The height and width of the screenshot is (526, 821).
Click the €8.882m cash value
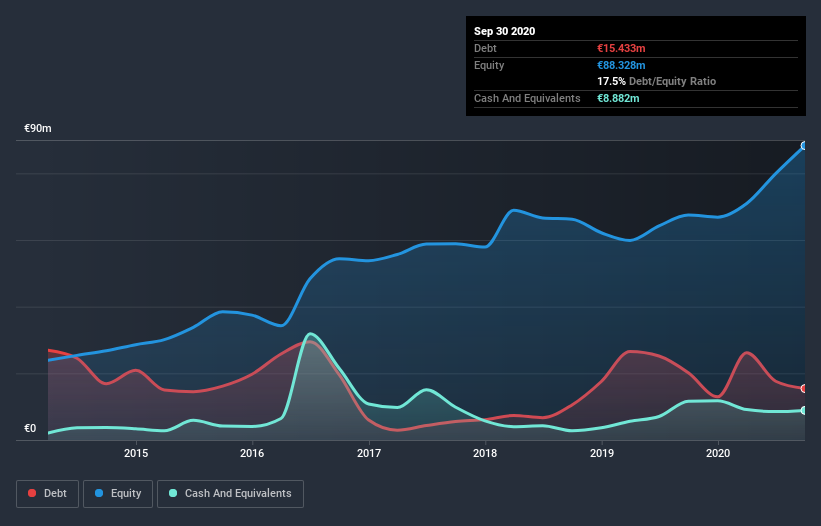(618, 98)
